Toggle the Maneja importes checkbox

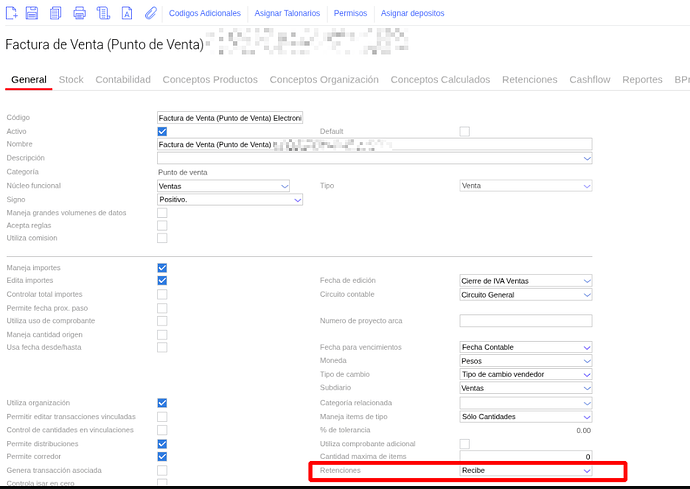[x=162, y=268]
